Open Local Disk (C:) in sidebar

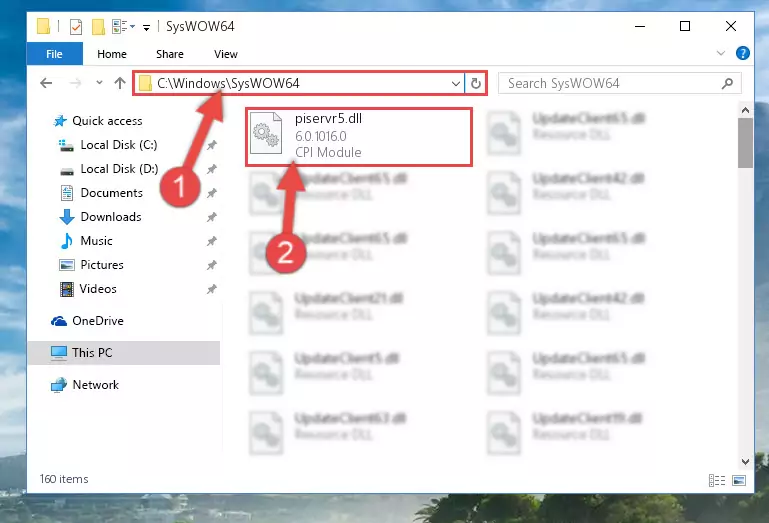coord(119,145)
